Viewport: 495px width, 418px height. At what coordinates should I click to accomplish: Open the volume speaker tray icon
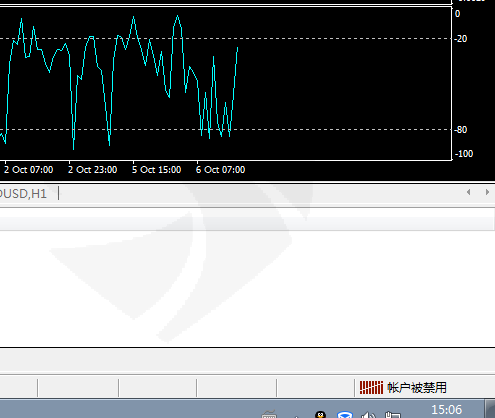point(368,415)
